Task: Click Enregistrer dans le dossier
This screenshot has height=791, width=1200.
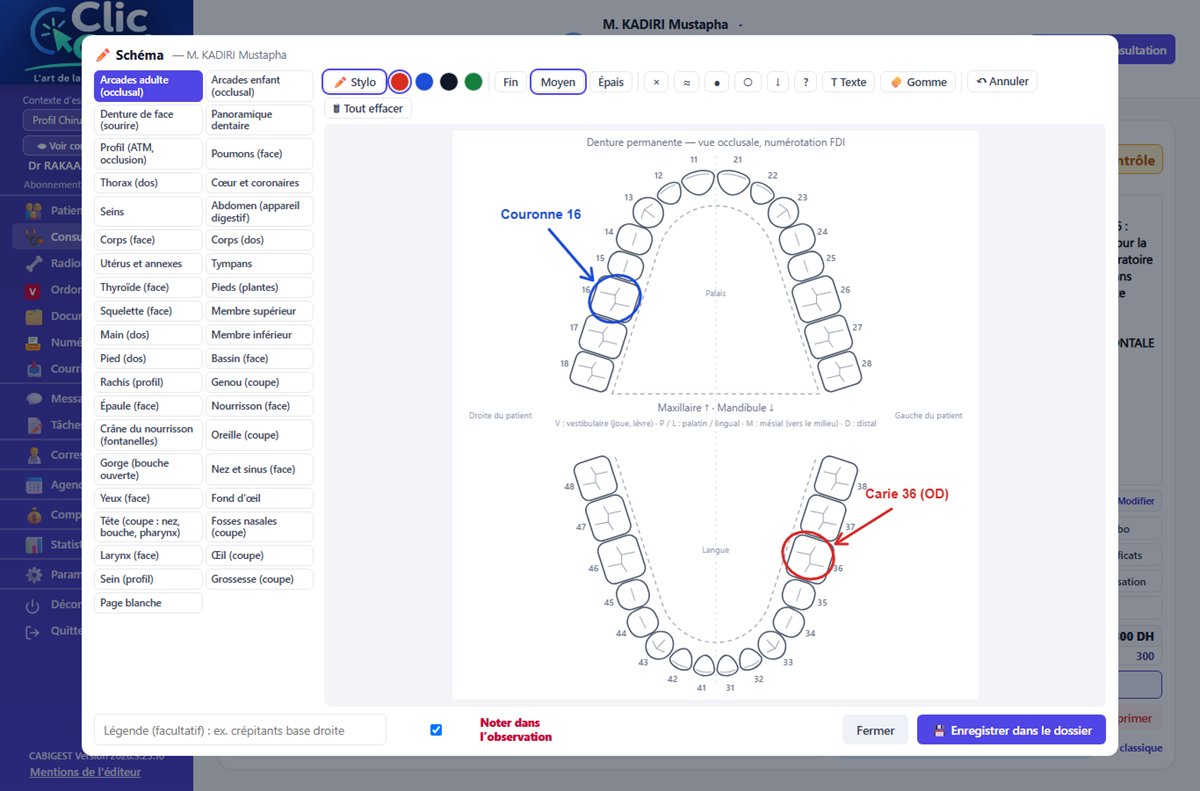Action: coord(1011,730)
